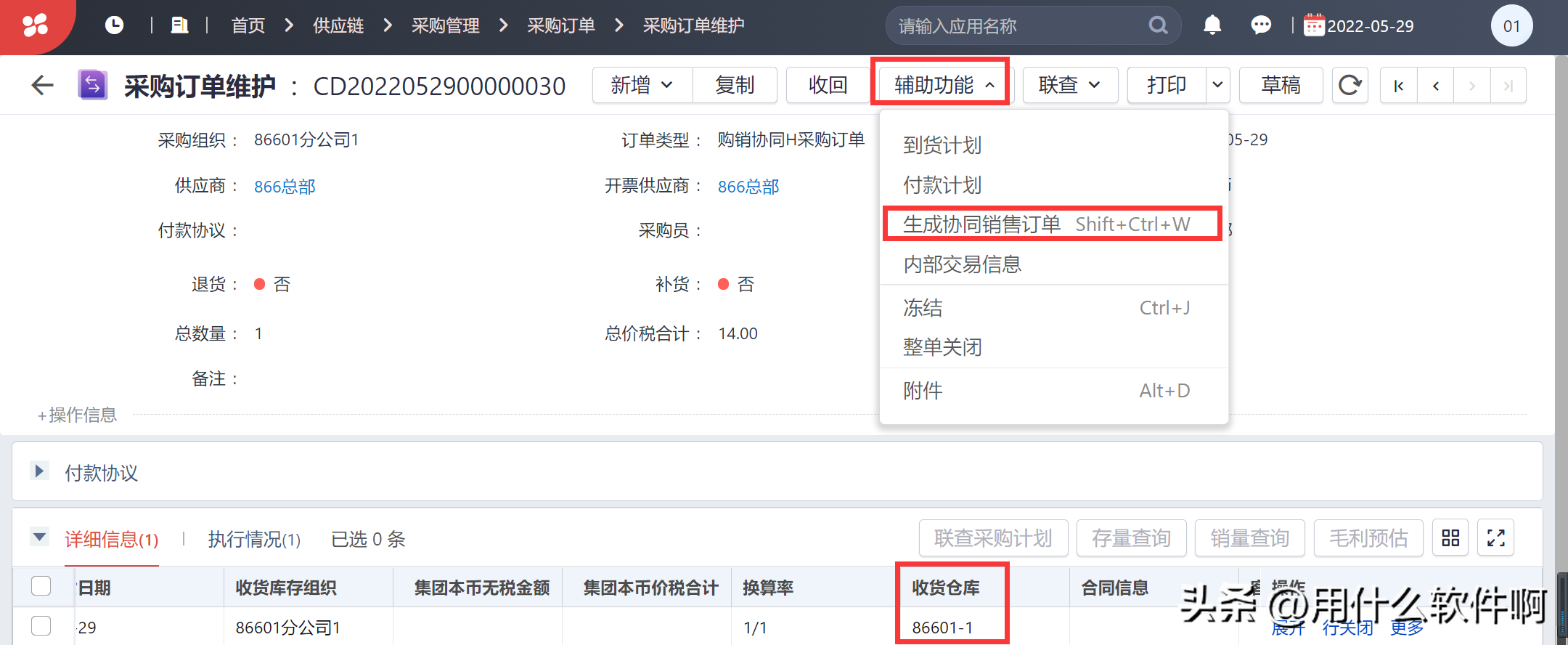
Task: Open the grid layout settings icon
Action: 1450,538
